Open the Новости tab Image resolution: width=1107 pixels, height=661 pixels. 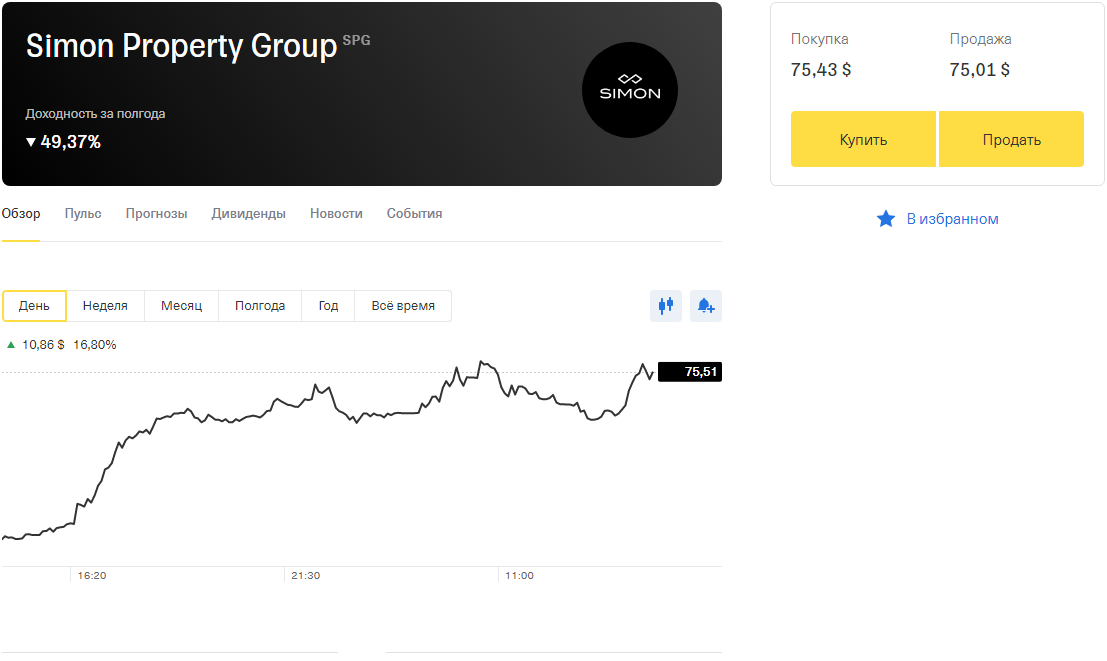point(336,214)
